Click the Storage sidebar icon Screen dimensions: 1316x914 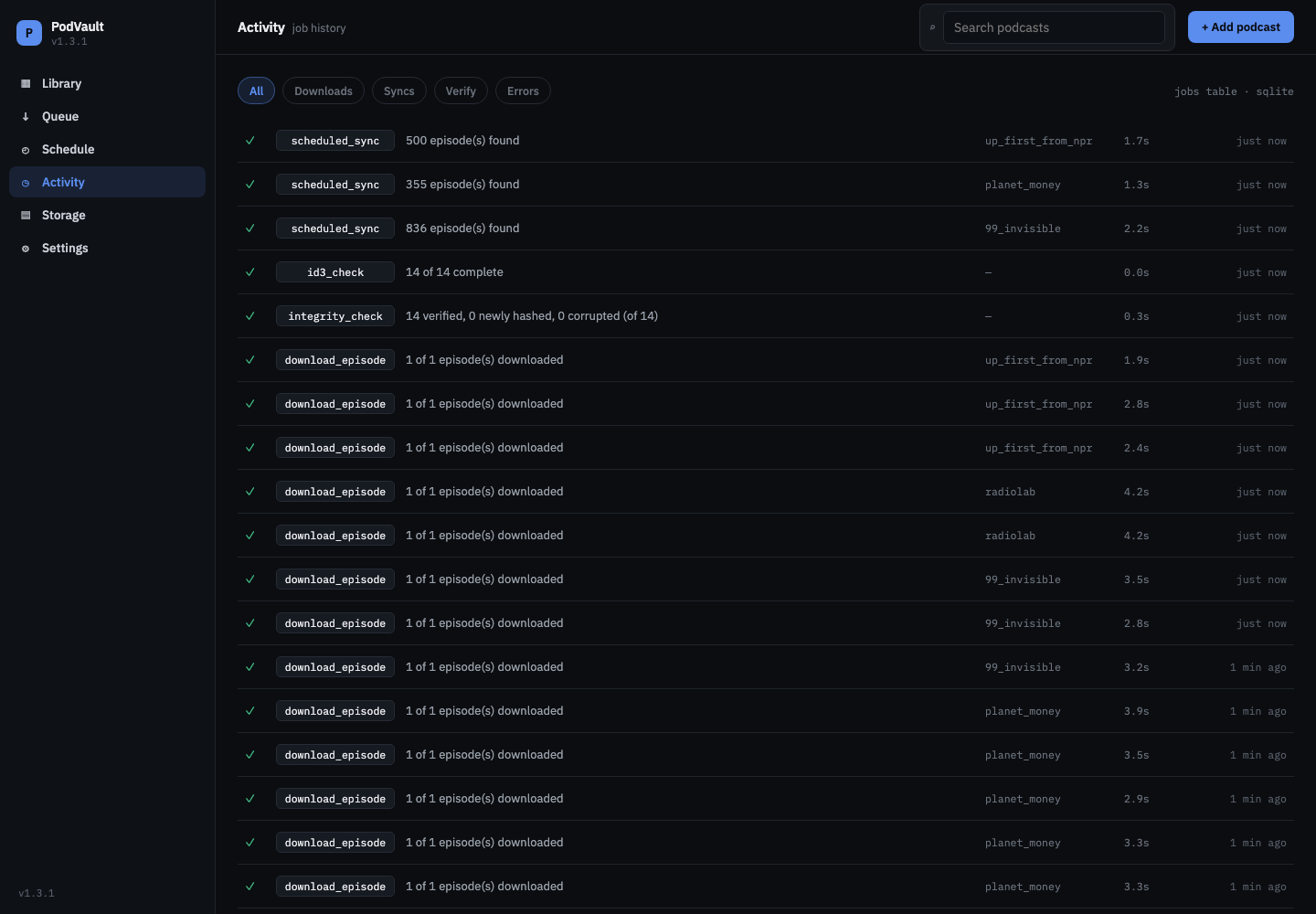[26, 216]
